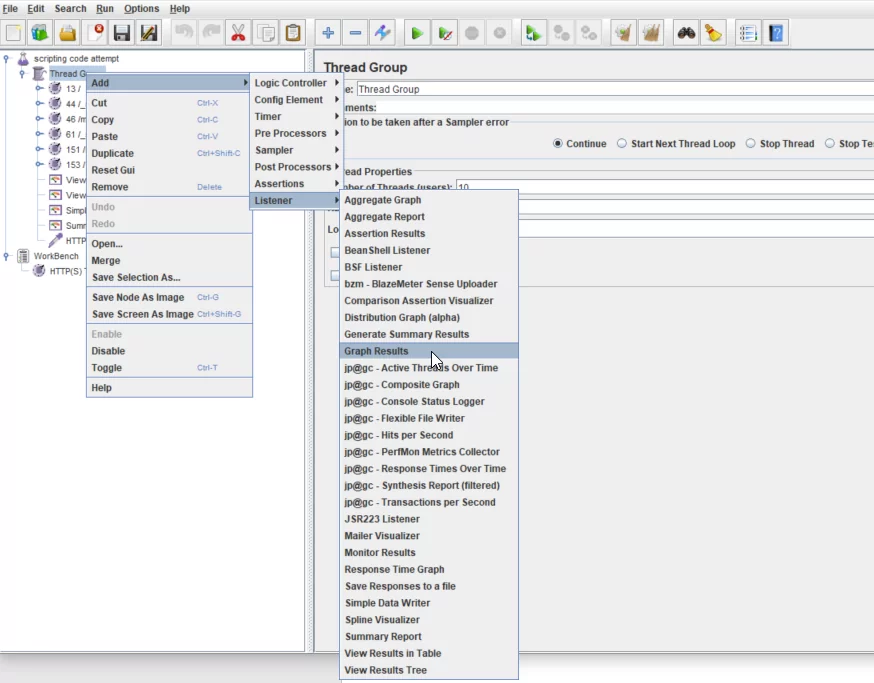Choose Graph Results from Listener submenu
874x683 pixels.
point(429,351)
